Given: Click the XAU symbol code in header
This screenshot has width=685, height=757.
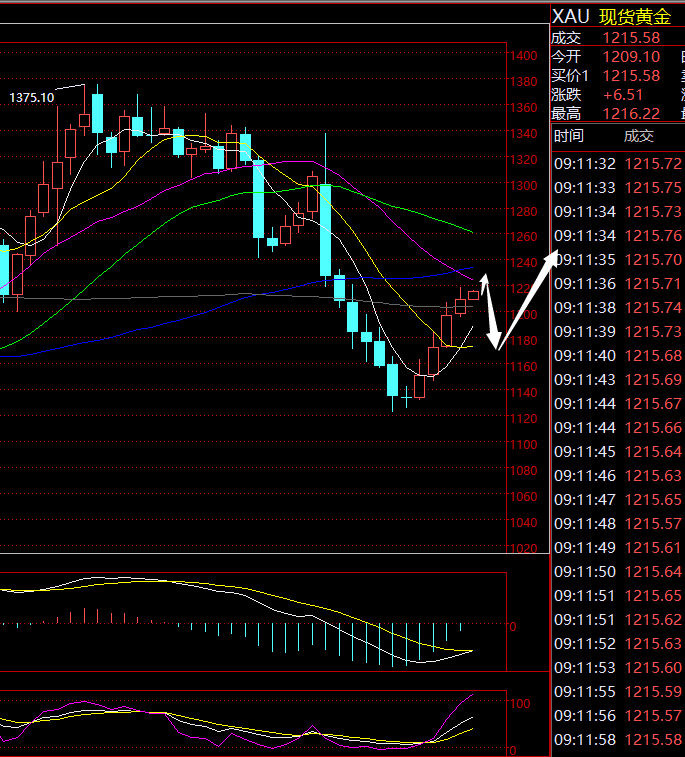Looking at the screenshot, I should 571,17.
